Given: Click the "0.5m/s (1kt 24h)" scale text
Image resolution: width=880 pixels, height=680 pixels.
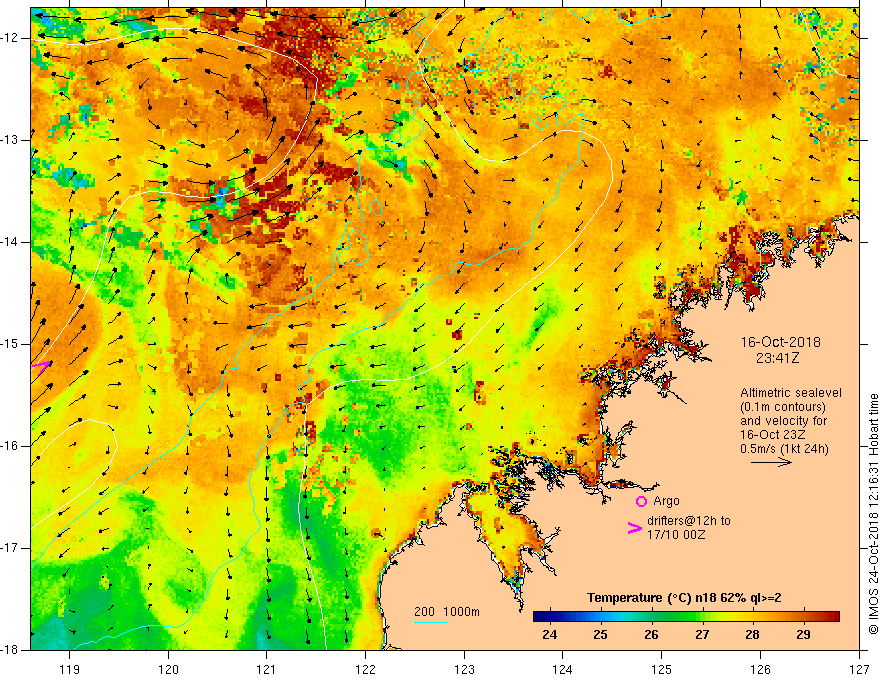Looking at the screenshot, I should (x=784, y=449).
